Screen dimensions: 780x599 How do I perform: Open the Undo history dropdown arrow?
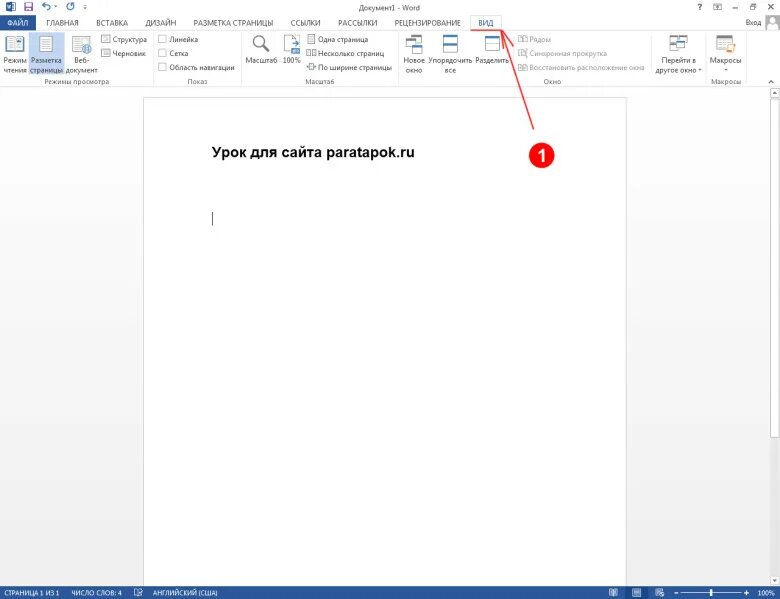(x=55, y=7)
